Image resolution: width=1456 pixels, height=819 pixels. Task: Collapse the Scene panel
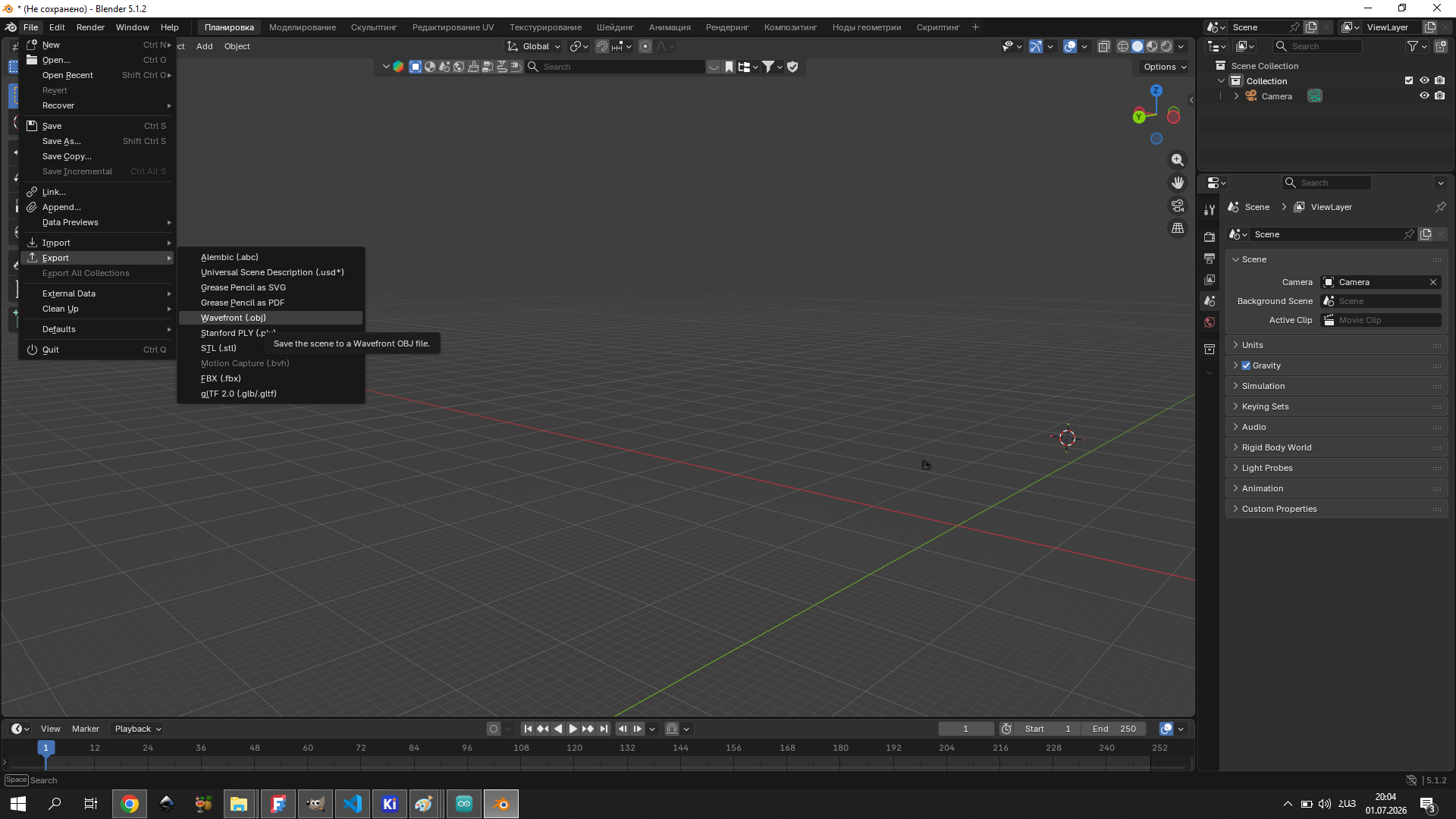[x=1337, y=259]
